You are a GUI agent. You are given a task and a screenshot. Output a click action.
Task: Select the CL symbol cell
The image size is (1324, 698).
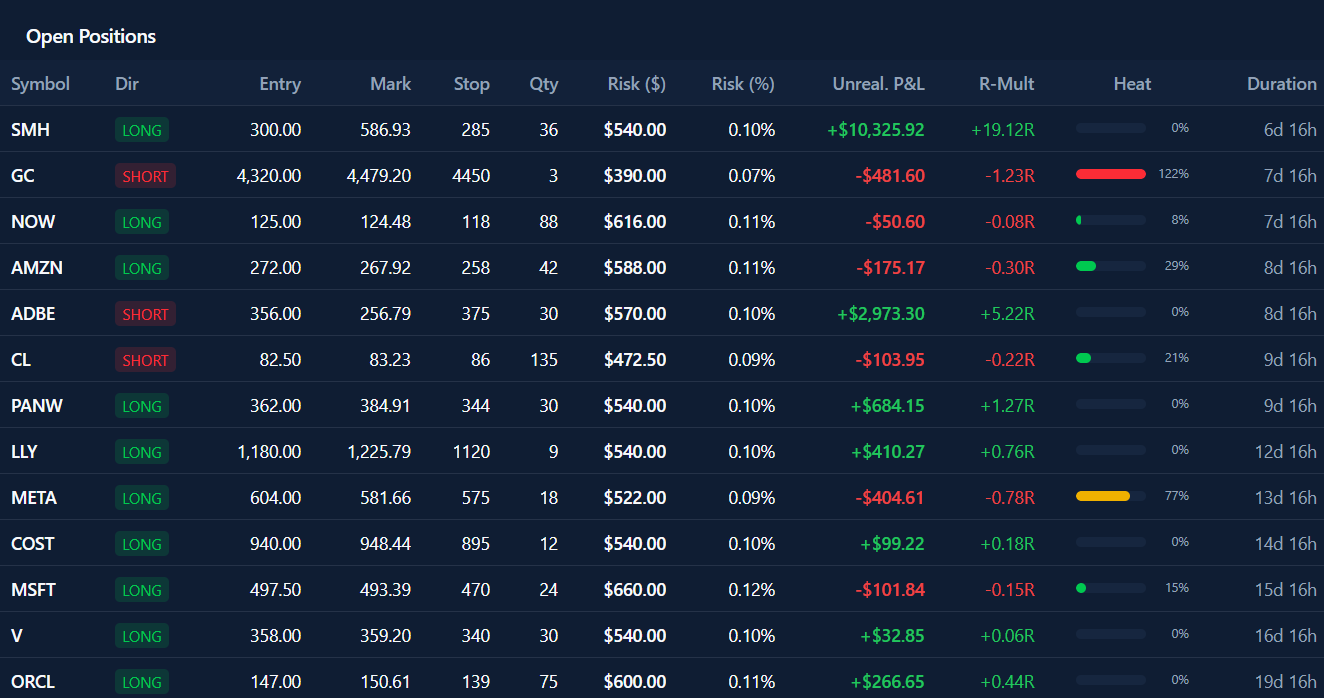pyautogui.click(x=21, y=360)
